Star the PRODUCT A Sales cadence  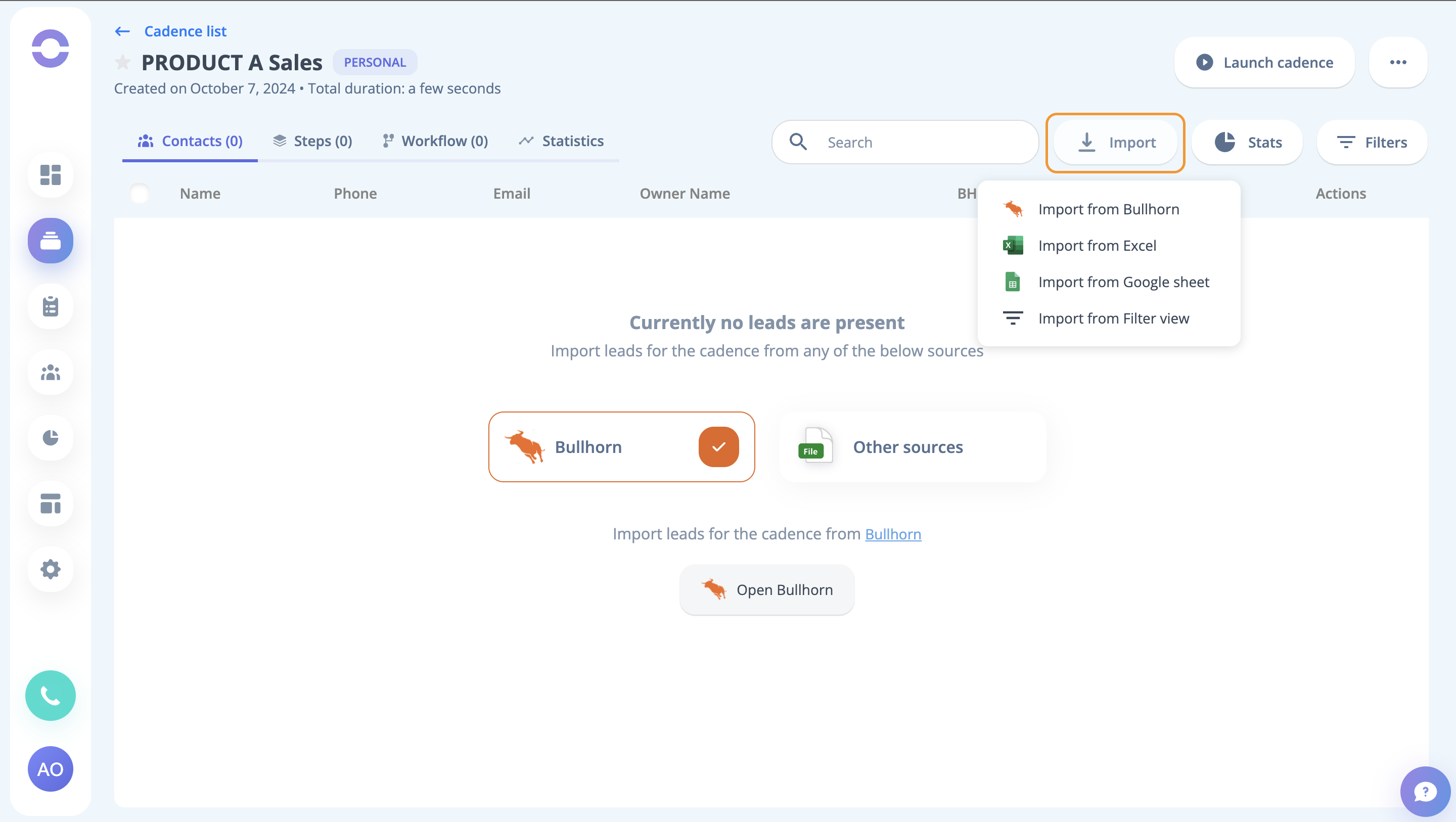tap(123, 62)
